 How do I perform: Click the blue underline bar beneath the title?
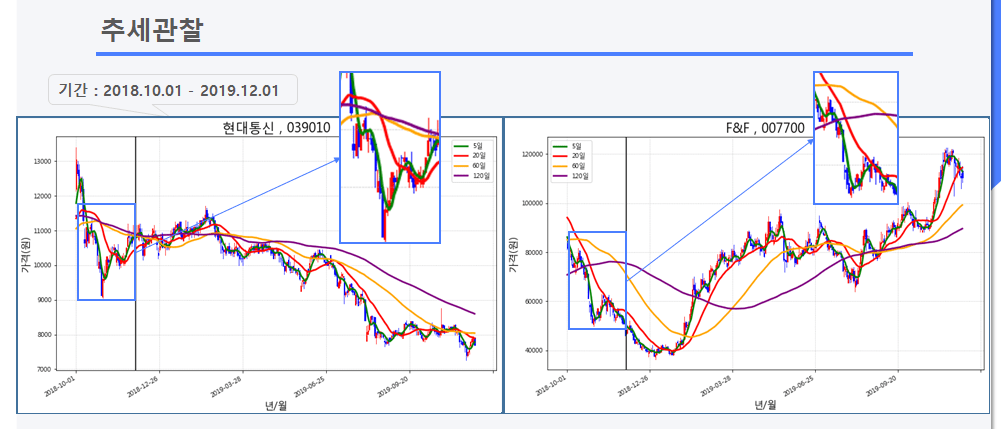pyautogui.click(x=505, y=53)
